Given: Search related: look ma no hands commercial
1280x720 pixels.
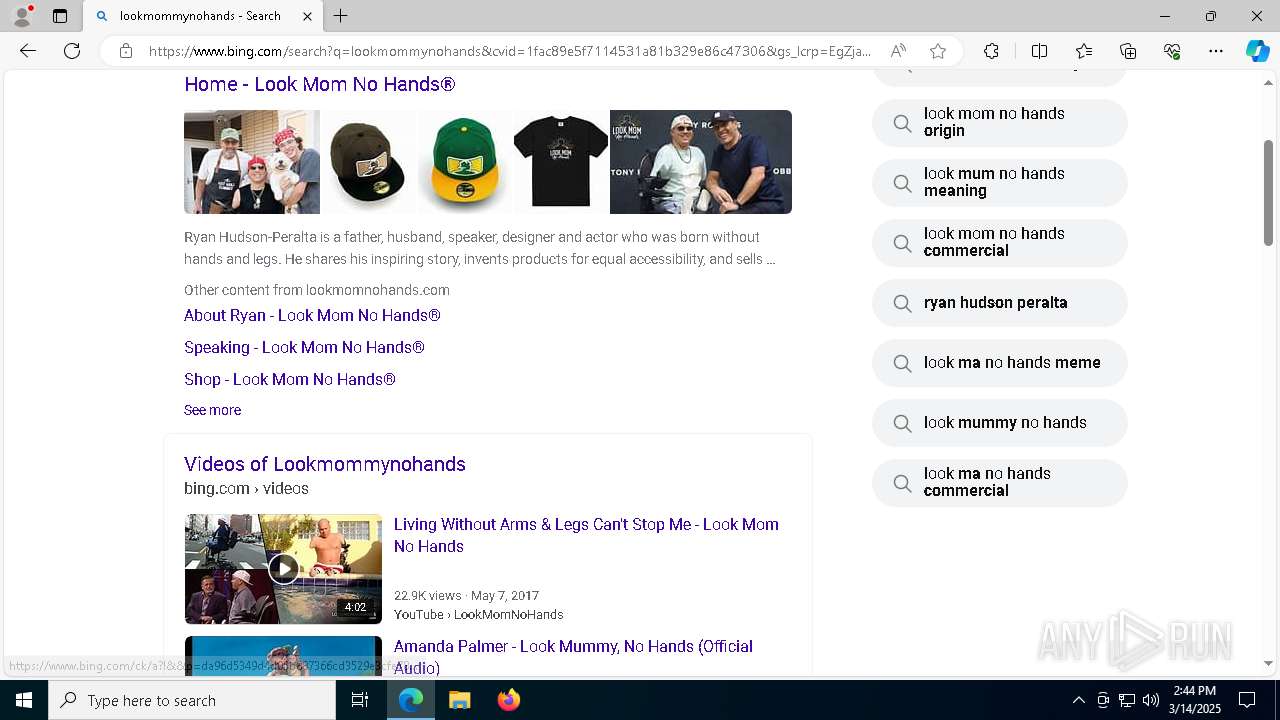Looking at the screenshot, I should (1000, 483).
